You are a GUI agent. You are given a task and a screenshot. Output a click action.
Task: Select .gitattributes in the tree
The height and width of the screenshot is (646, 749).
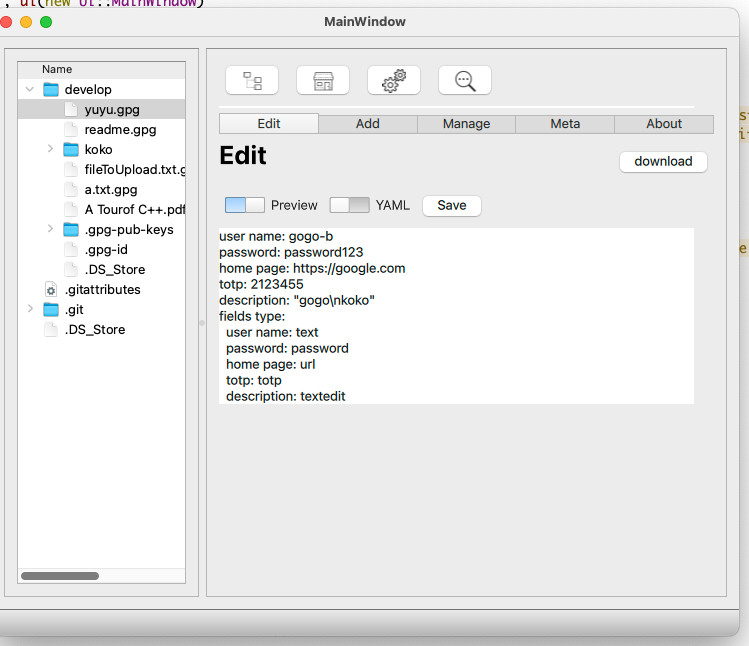coord(103,290)
